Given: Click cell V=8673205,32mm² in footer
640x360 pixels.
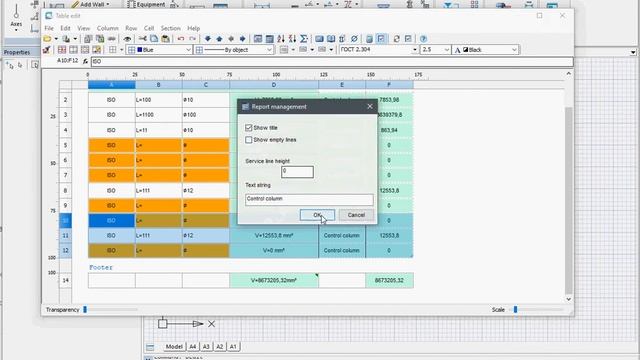Looking at the screenshot, I should click(x=274, y=280).
